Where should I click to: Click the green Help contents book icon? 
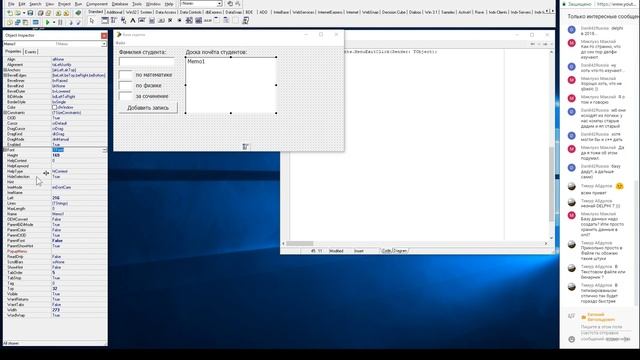(x=78, y=13)
